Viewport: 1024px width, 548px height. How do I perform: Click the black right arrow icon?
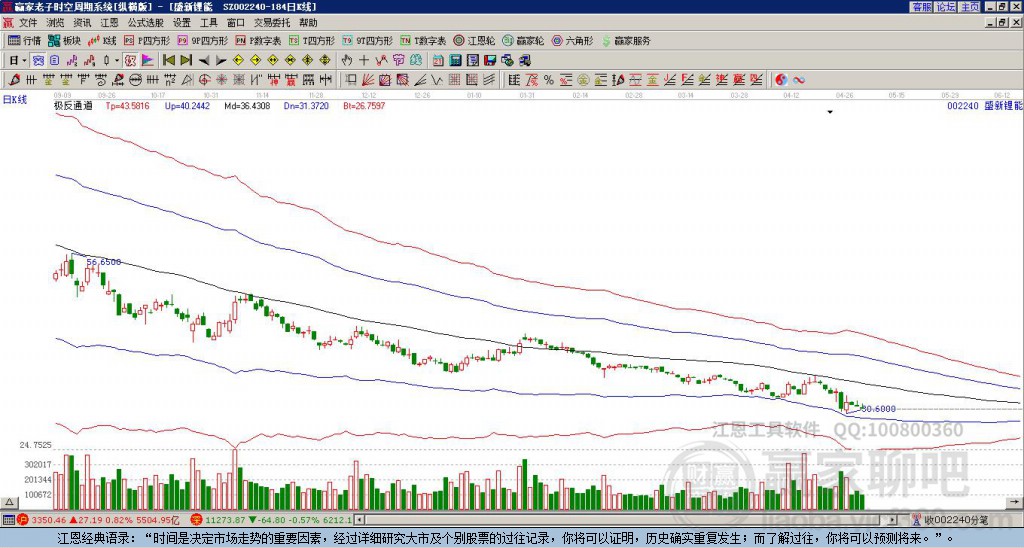click(221, 61)
